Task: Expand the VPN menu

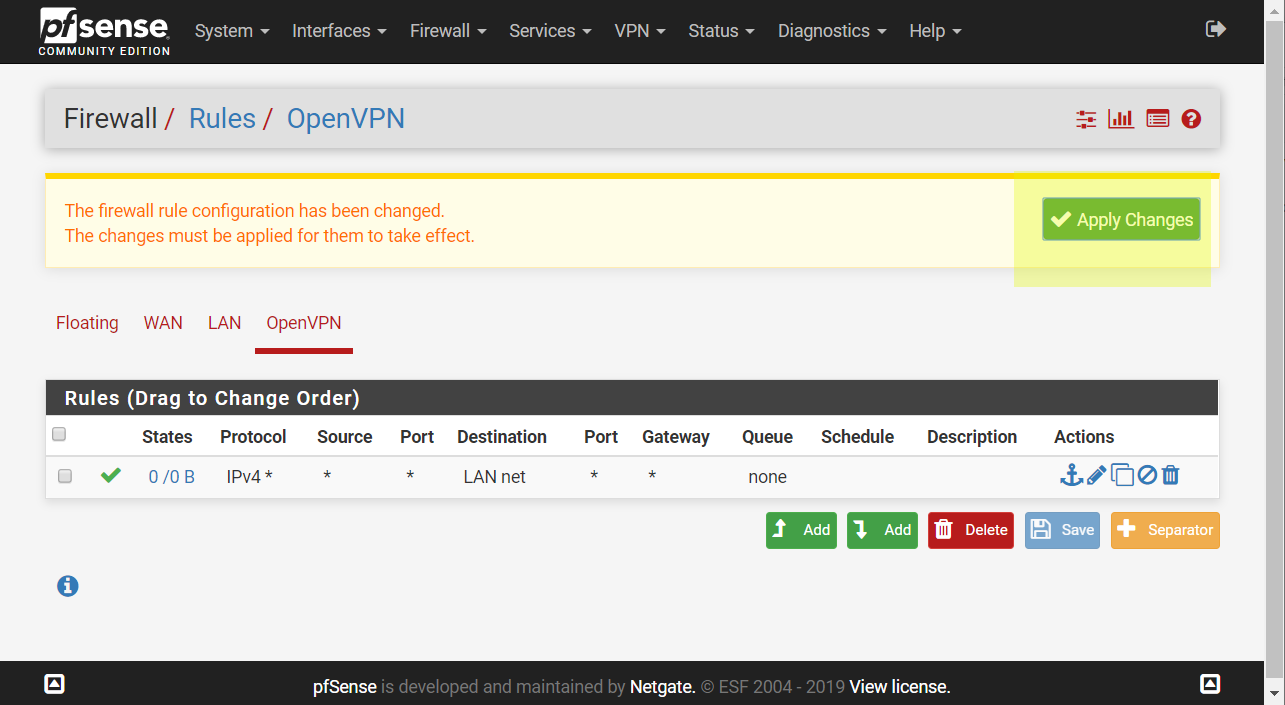Action: point(640,31)
